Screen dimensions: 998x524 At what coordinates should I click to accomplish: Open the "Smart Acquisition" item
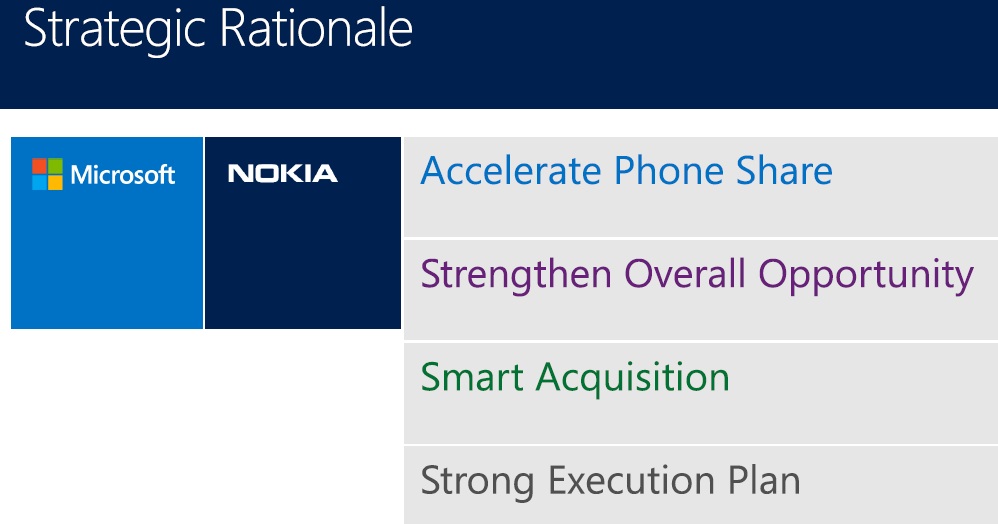pos(575,377)
